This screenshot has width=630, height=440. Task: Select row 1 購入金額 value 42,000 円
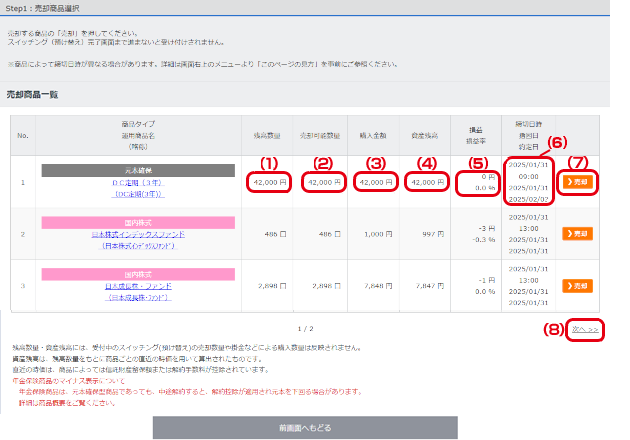pyautogui.click(x=376, y=182)
